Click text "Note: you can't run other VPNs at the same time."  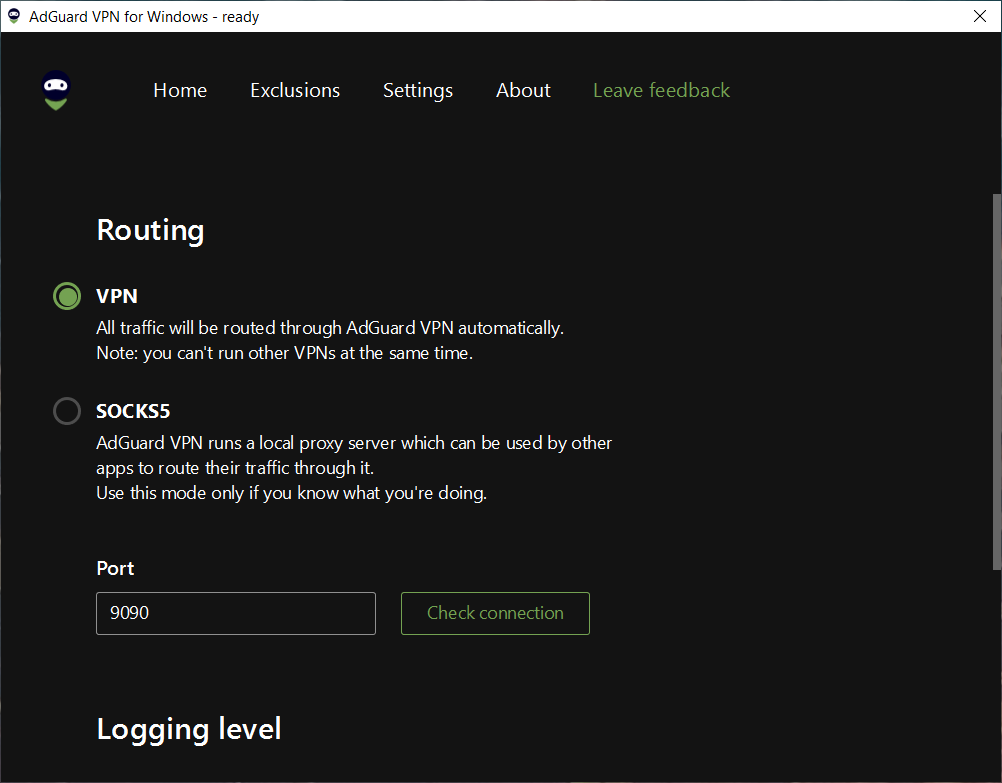pyautogui.click(x=284, y=353)
